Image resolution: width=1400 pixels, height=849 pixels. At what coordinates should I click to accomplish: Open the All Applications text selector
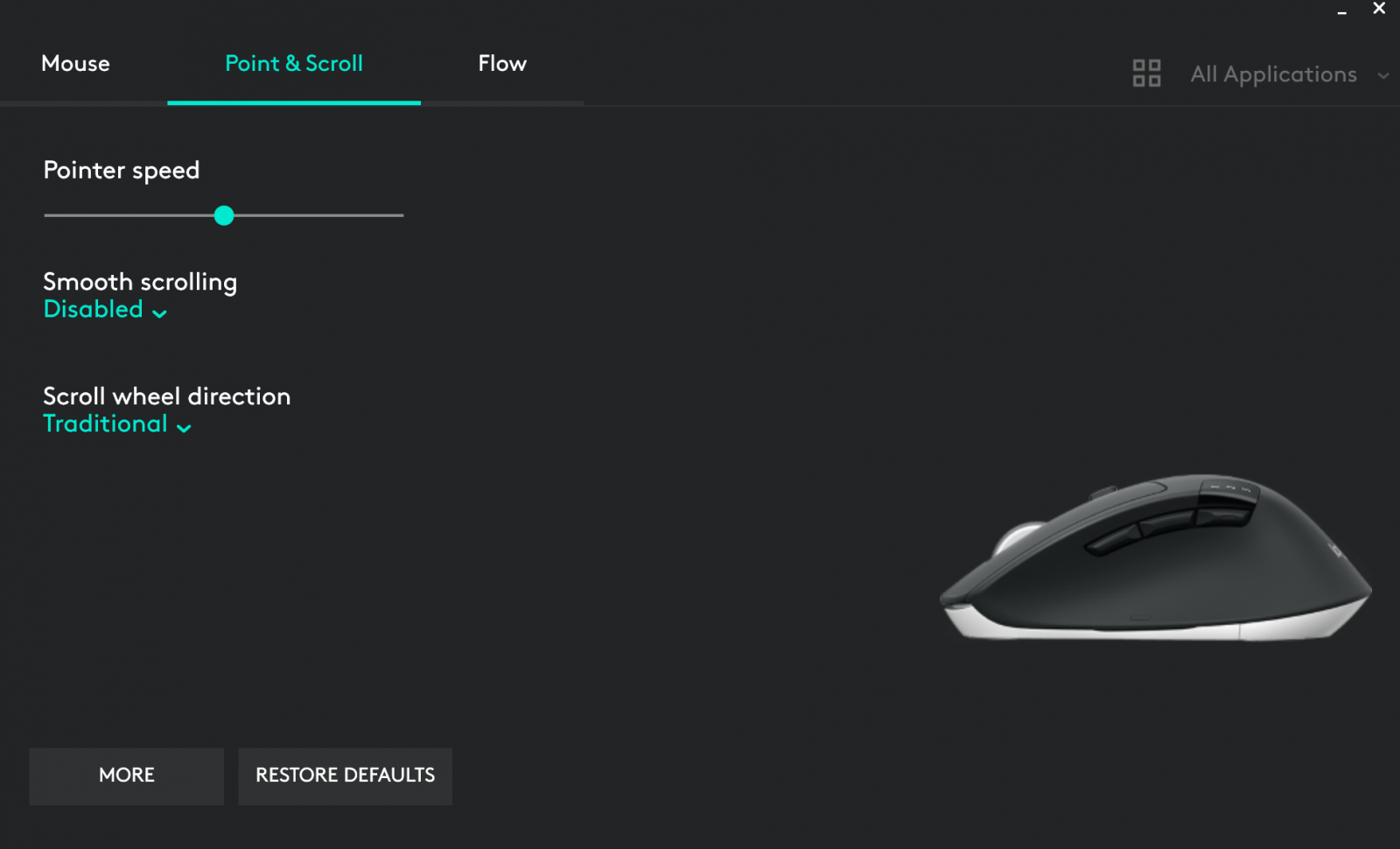pyautogui.click(x=1273, y=74)
